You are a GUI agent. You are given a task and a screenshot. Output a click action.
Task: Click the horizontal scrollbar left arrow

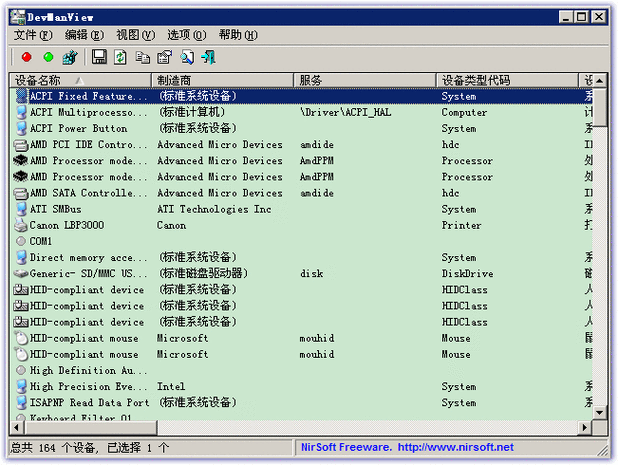16,427
